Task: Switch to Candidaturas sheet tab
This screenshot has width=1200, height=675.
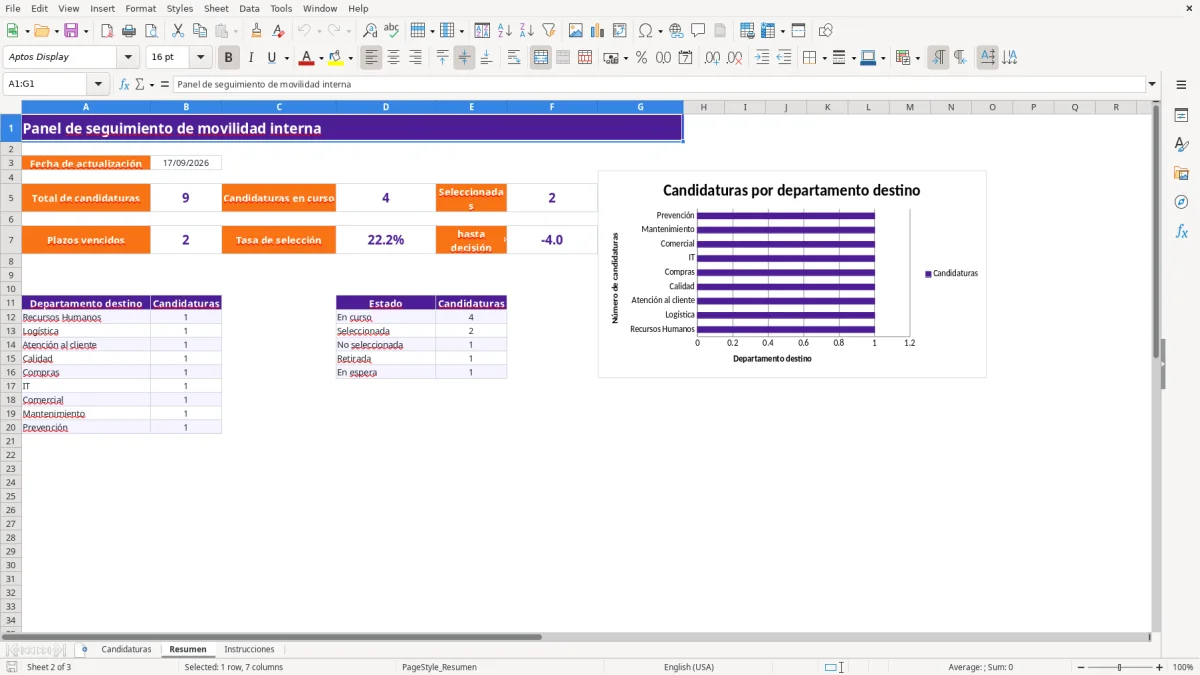Action: (126, 649)
